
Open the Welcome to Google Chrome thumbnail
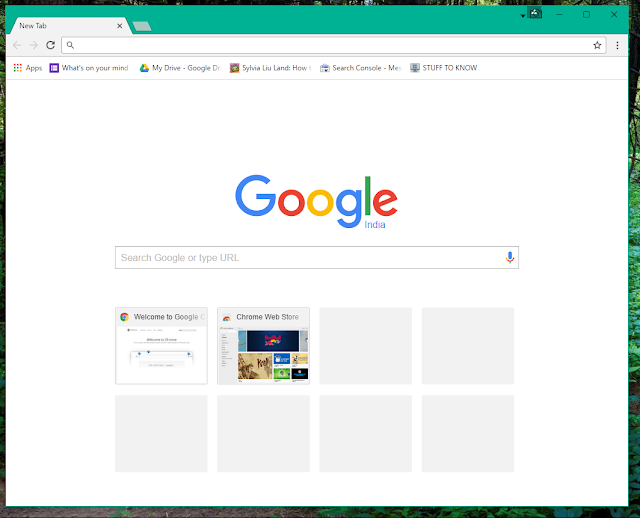[161, 346]
